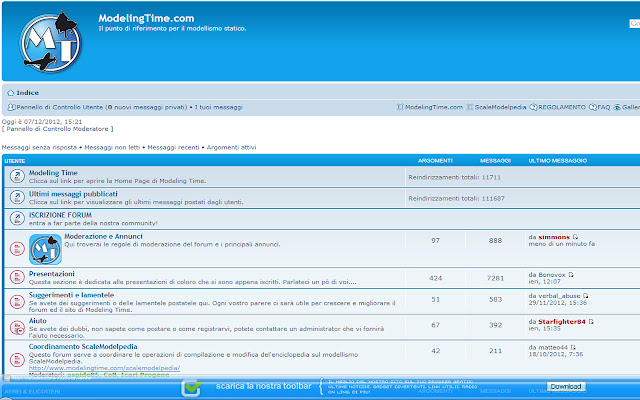
Task: Open Ultimi messaggi pubblicati link
Action: pyautogui.click(x=73, y=194)
